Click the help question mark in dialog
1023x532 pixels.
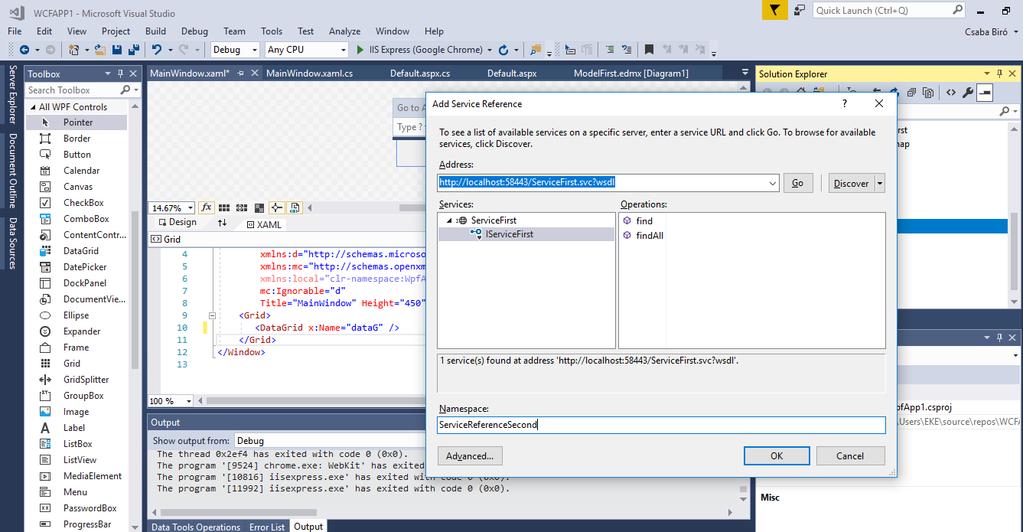(844, 103)
